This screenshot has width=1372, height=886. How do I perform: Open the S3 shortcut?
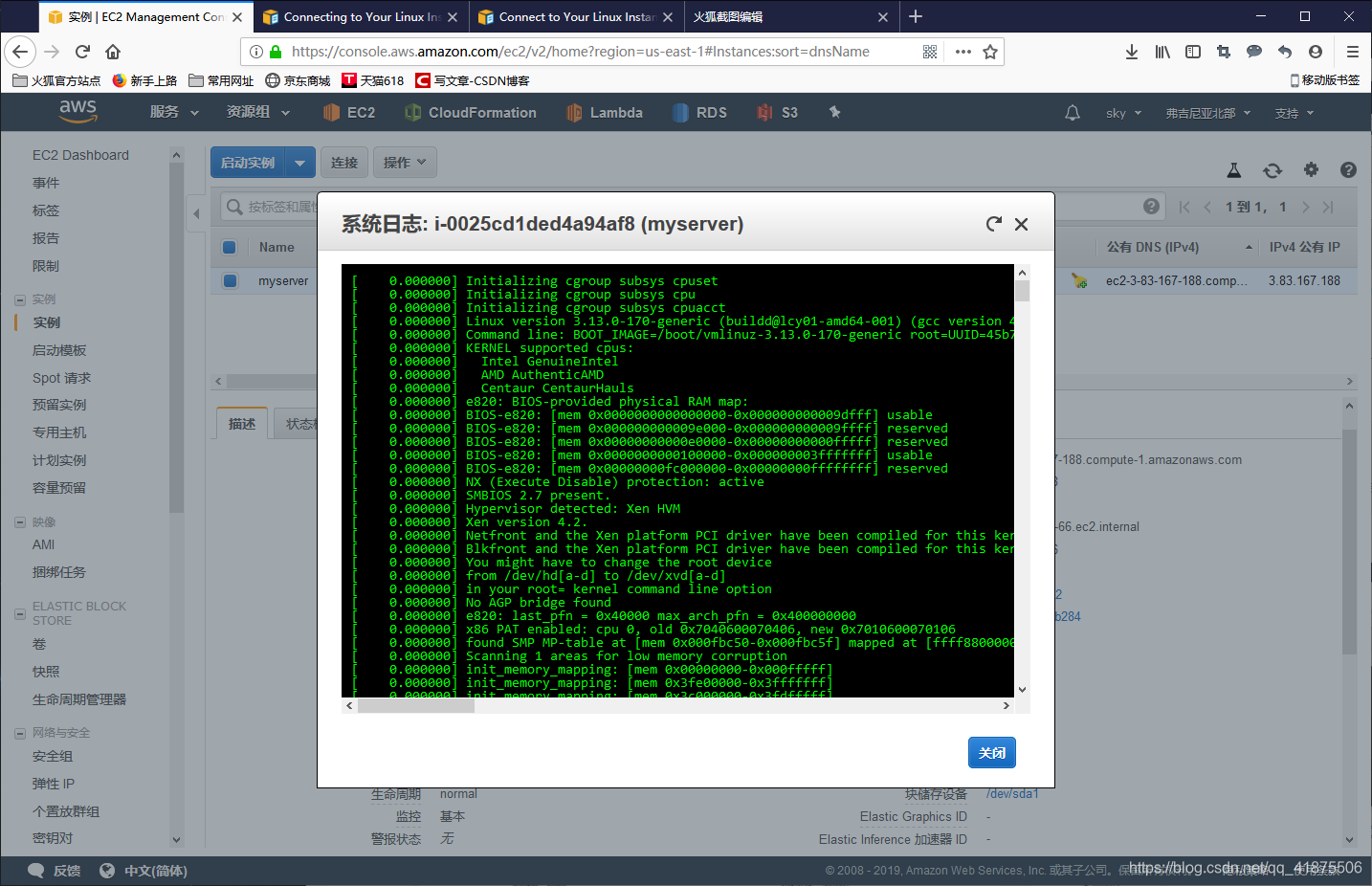point(777,113)
